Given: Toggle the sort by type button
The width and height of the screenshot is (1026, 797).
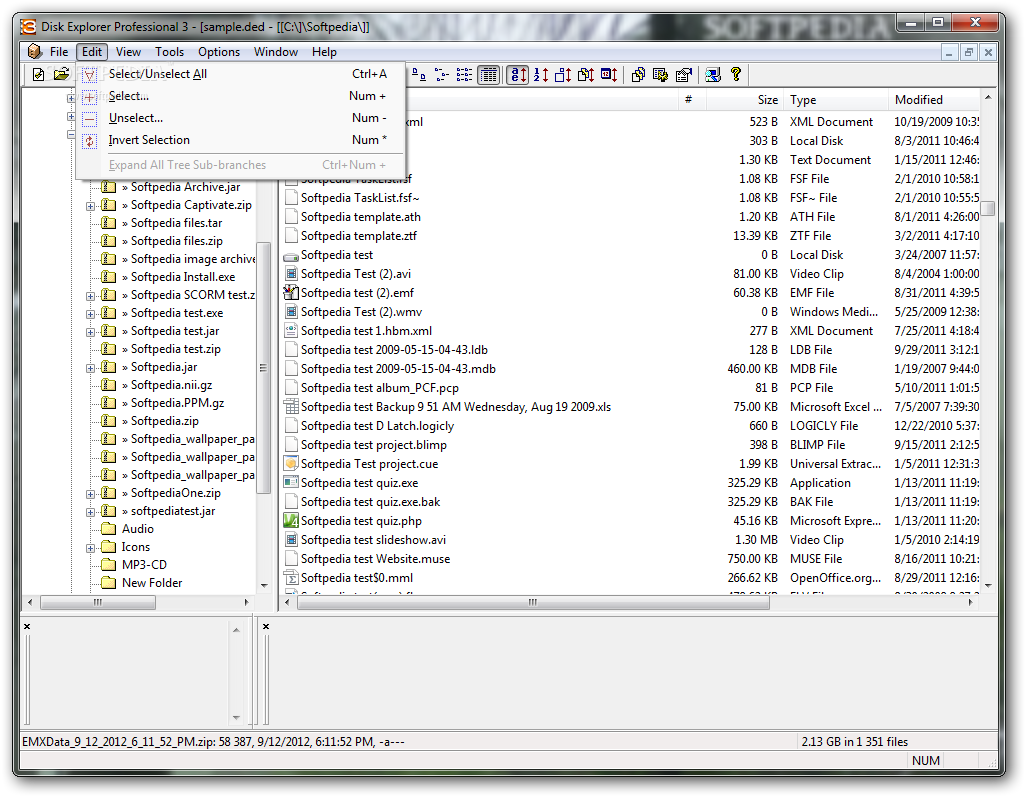Looking at the screenshot, I should click(x=586, y=75).
